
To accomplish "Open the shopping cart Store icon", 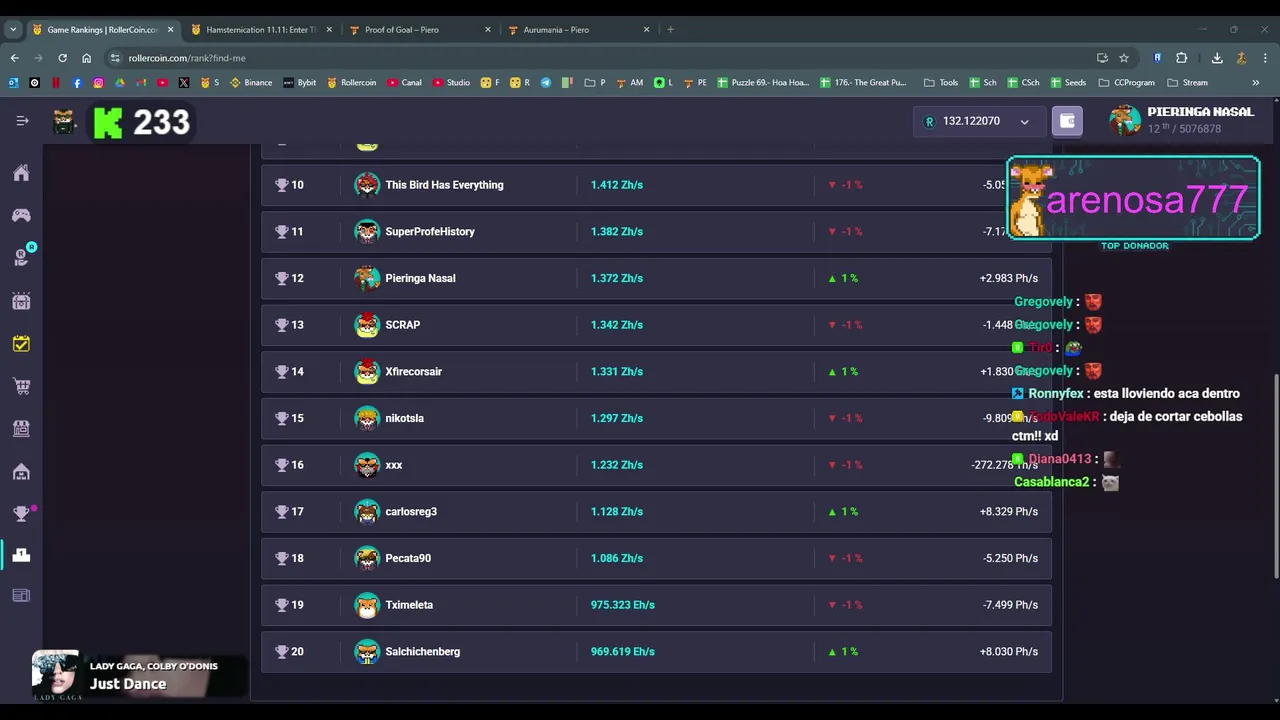I will coord(21,387).
